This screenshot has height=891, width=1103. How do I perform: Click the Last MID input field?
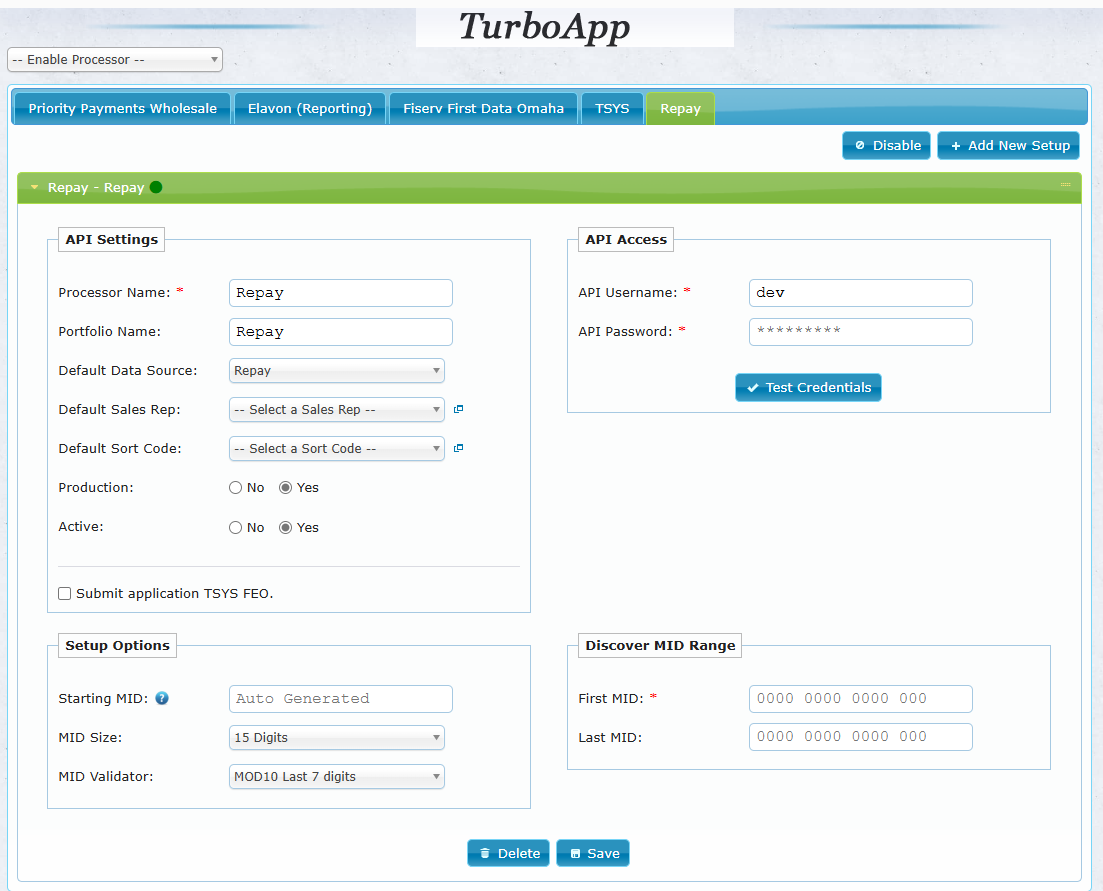[x=860, y=737]
